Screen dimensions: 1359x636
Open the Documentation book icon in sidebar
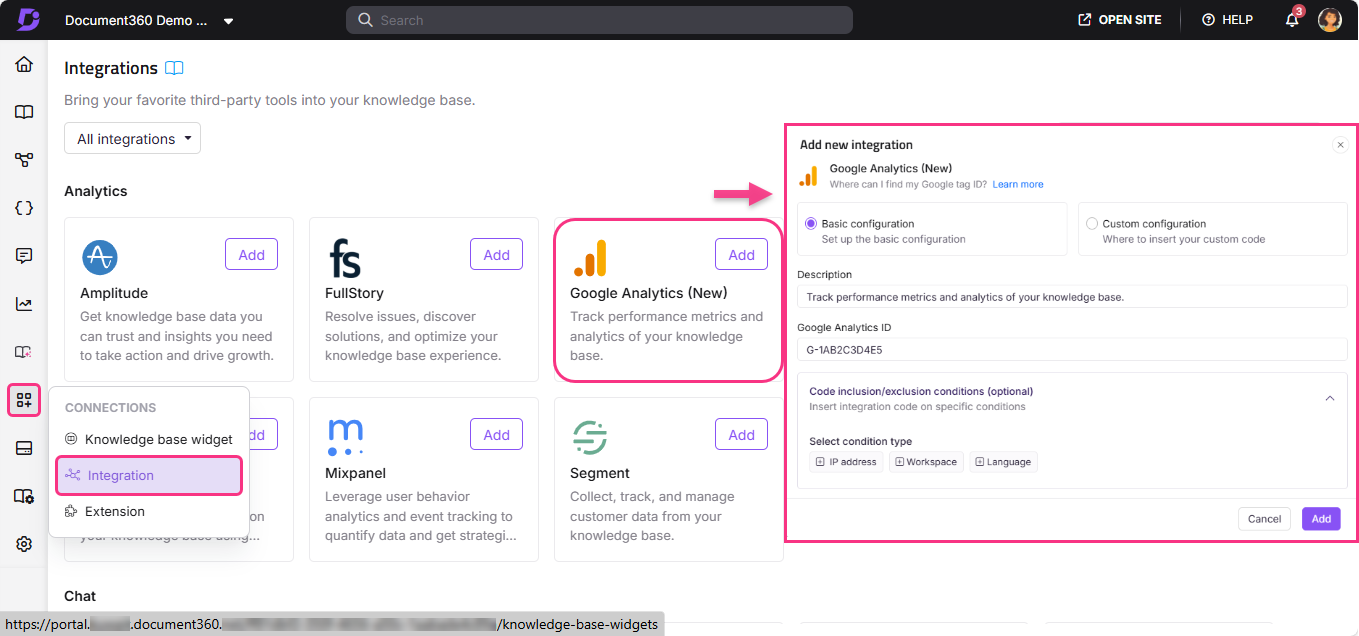click(x=23, y=112)
